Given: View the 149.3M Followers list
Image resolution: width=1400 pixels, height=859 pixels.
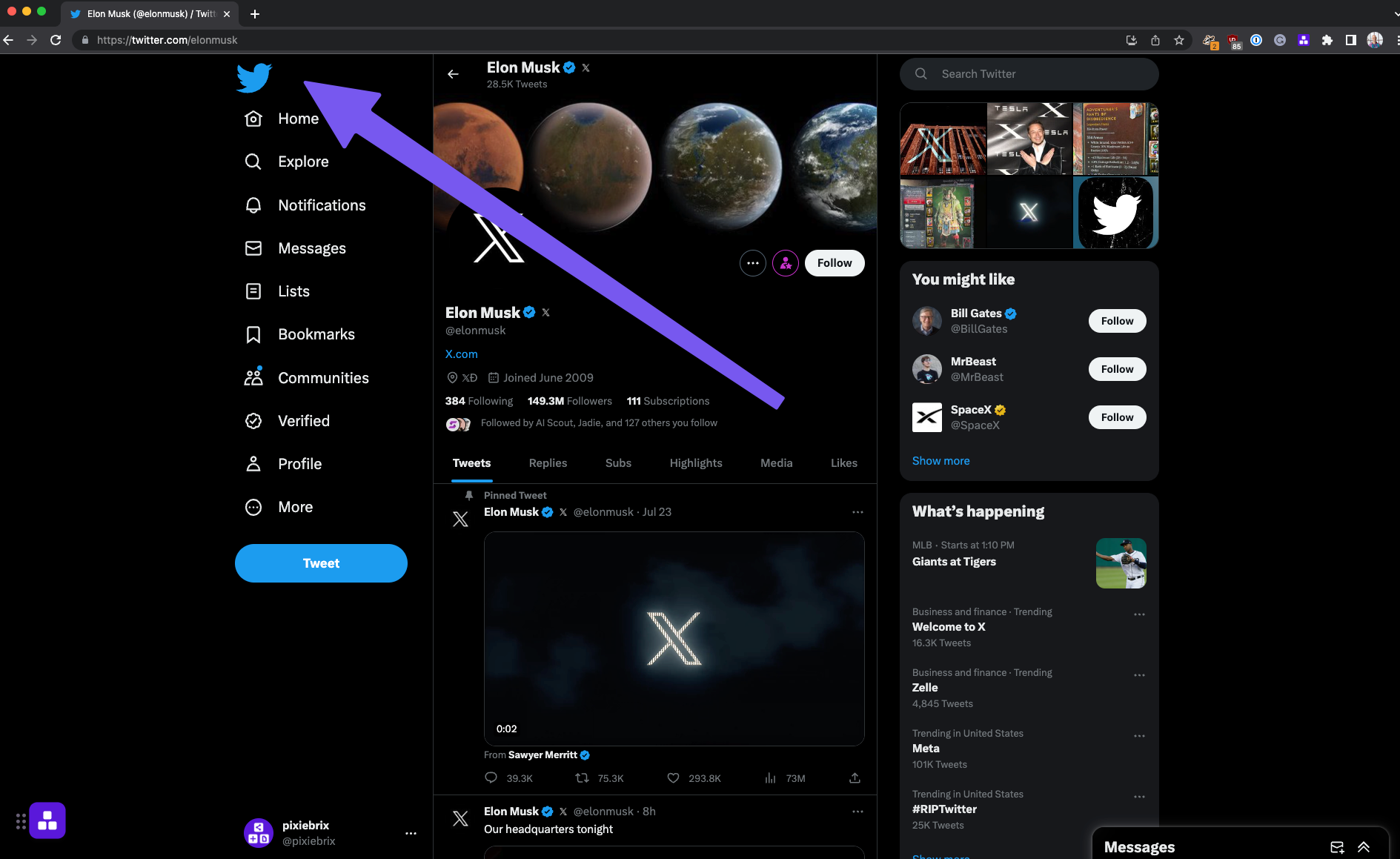Looking at the screenshot, I should pos(570,401).
